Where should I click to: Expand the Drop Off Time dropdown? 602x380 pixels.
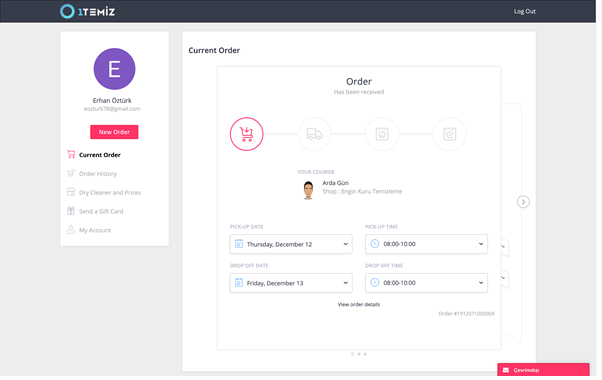427,283
